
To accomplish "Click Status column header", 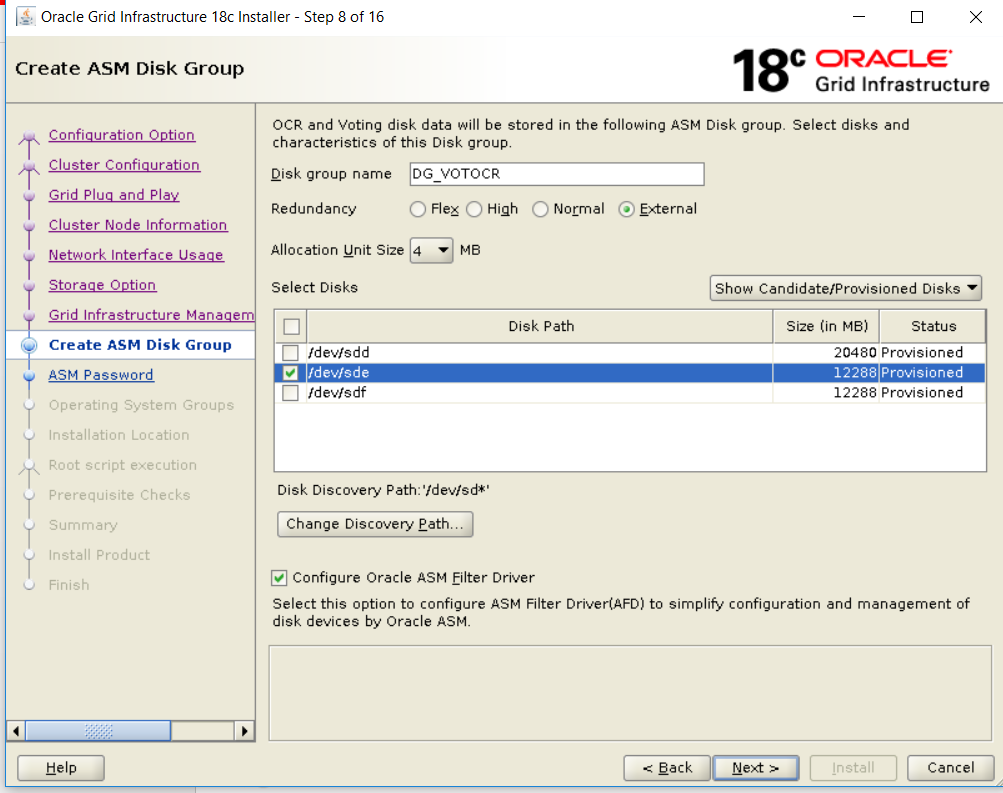I will coord(933,326).
